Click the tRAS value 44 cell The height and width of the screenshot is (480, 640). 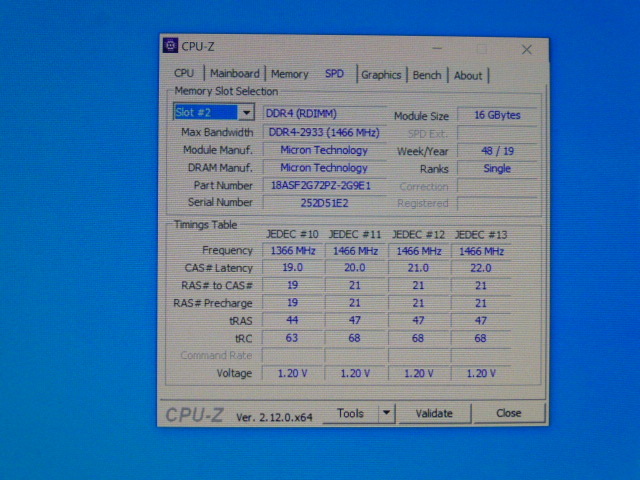pos(293,320)
